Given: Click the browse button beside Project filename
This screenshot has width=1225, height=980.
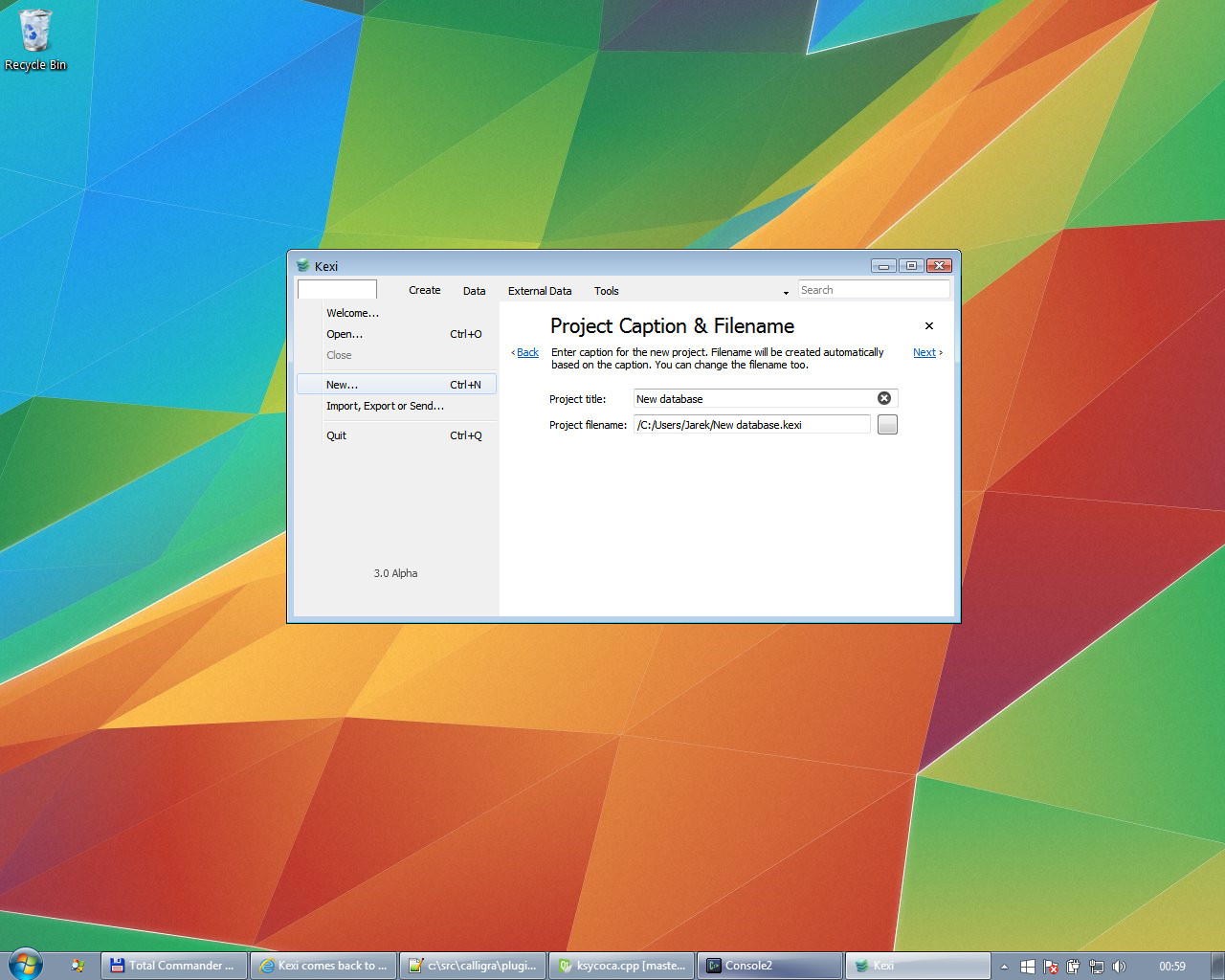Looking at the screenshot, I should 887,425.
